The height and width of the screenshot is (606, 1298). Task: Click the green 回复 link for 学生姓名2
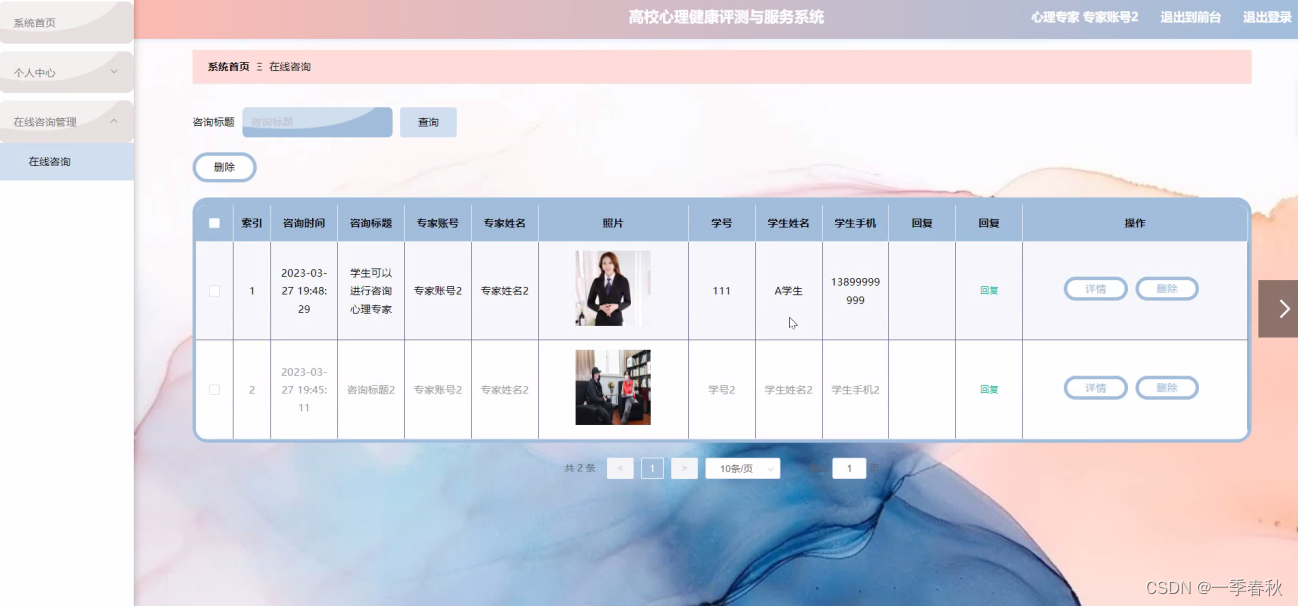pyautogui.click(x=989, y=389)
